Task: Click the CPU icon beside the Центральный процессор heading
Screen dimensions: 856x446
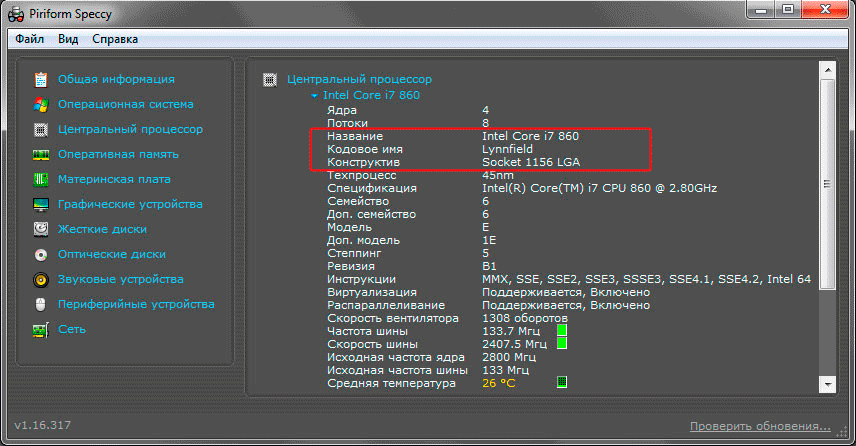Action: (x=270, y=80)
